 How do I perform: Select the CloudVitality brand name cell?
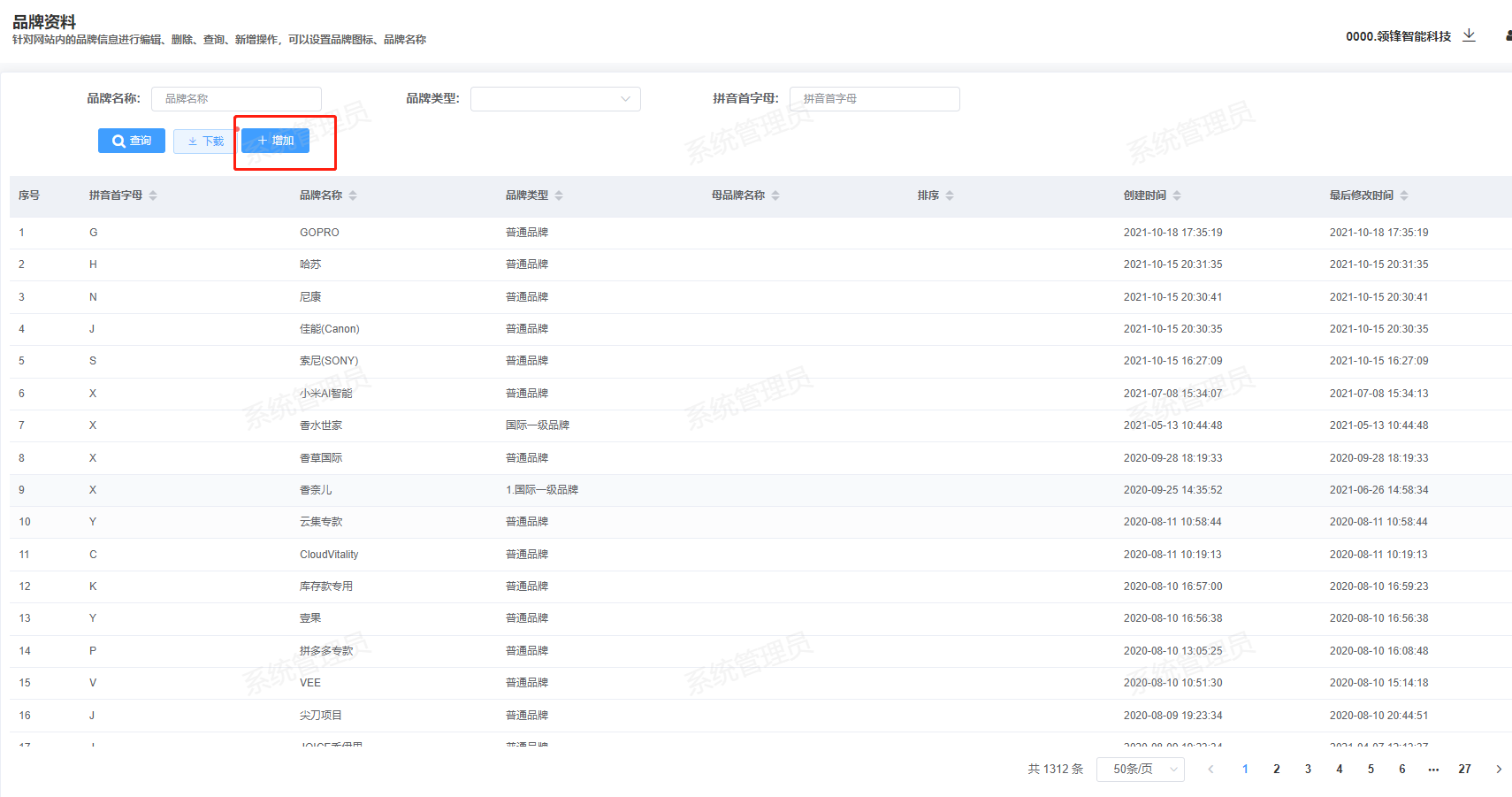click(x=329, y=555)
